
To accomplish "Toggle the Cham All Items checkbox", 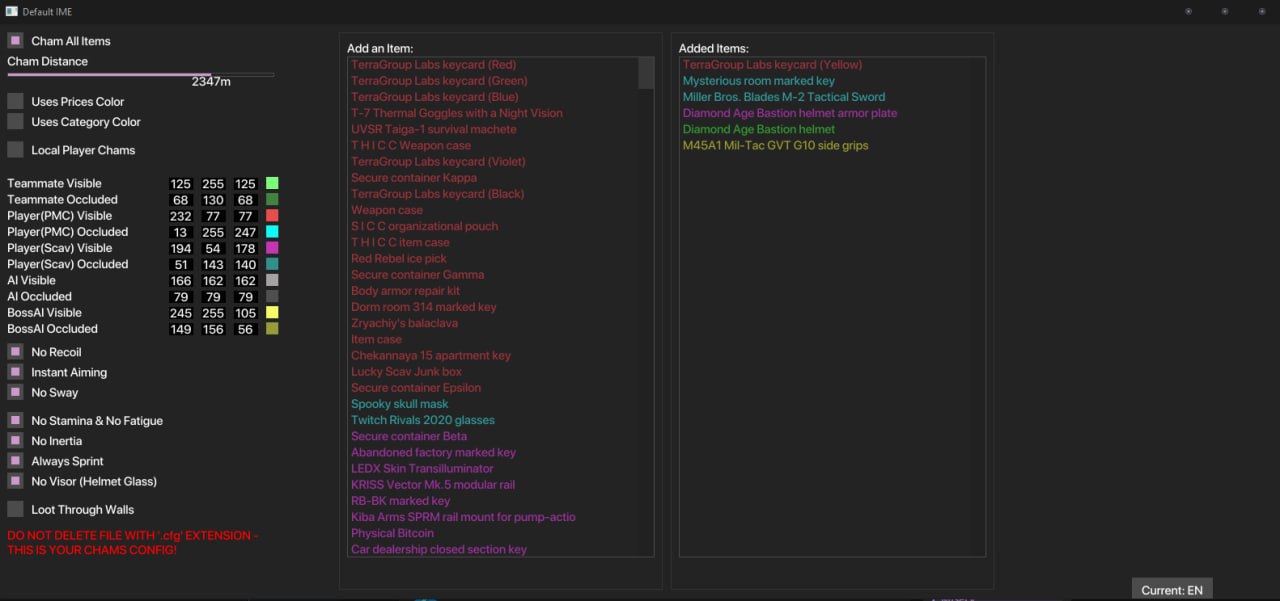I will 15,41.
